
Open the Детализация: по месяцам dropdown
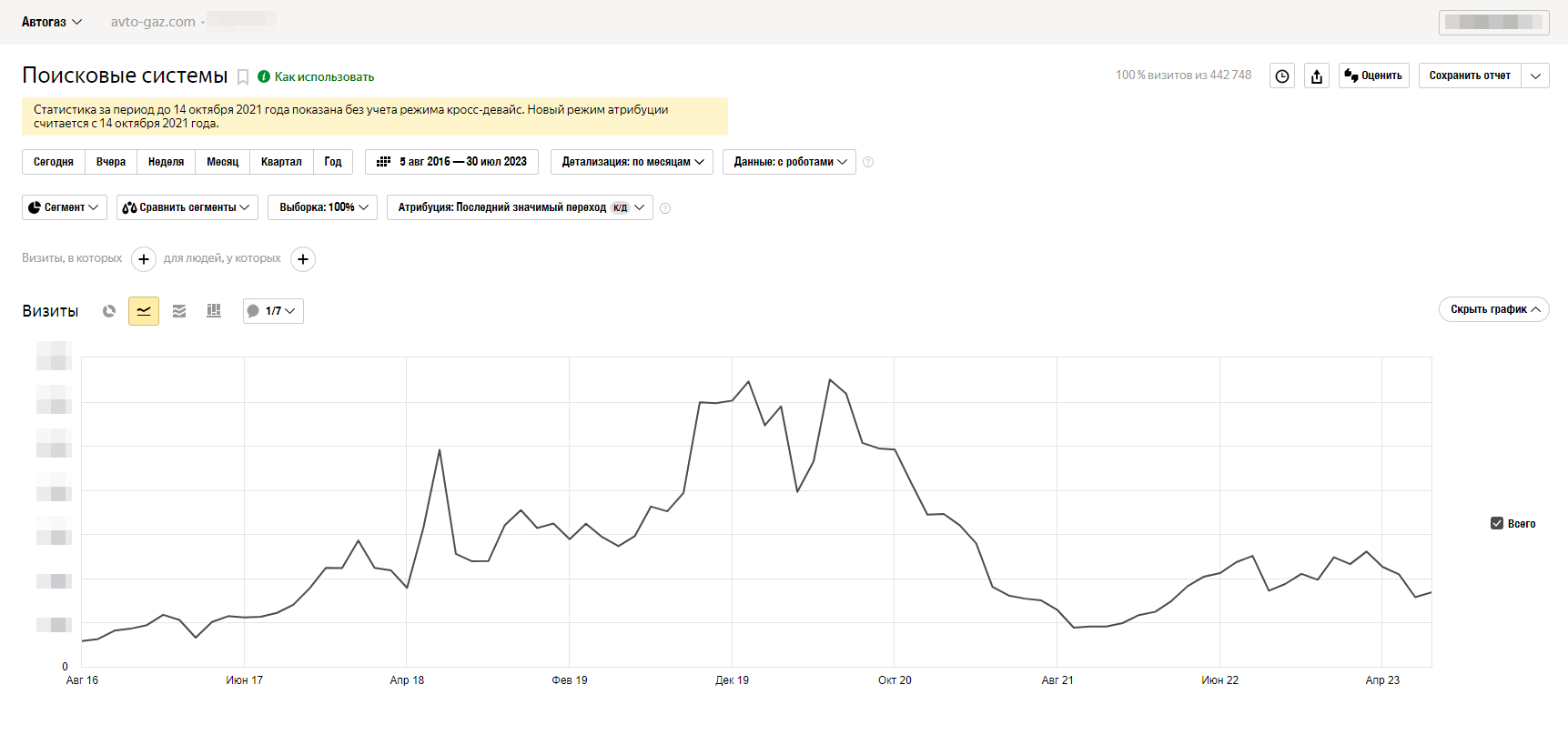pos(632,162)
